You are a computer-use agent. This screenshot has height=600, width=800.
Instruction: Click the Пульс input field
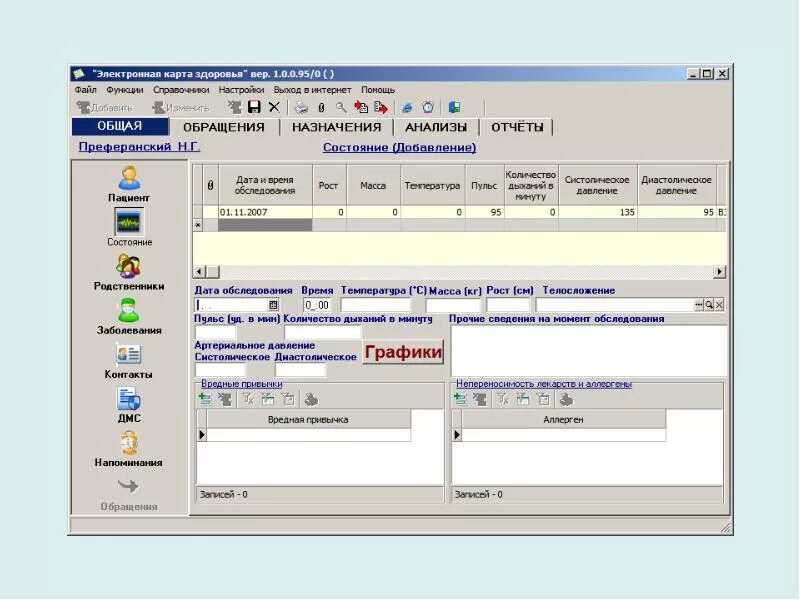click(215, 333)
